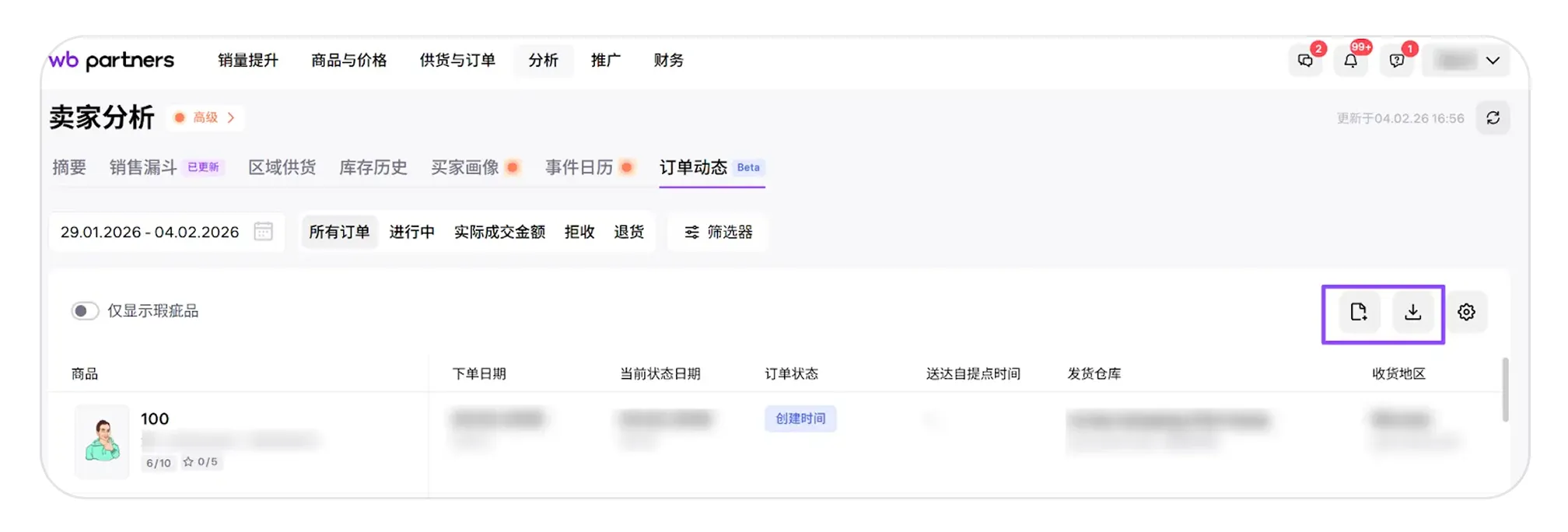Click the generate report file icon

1358,313
